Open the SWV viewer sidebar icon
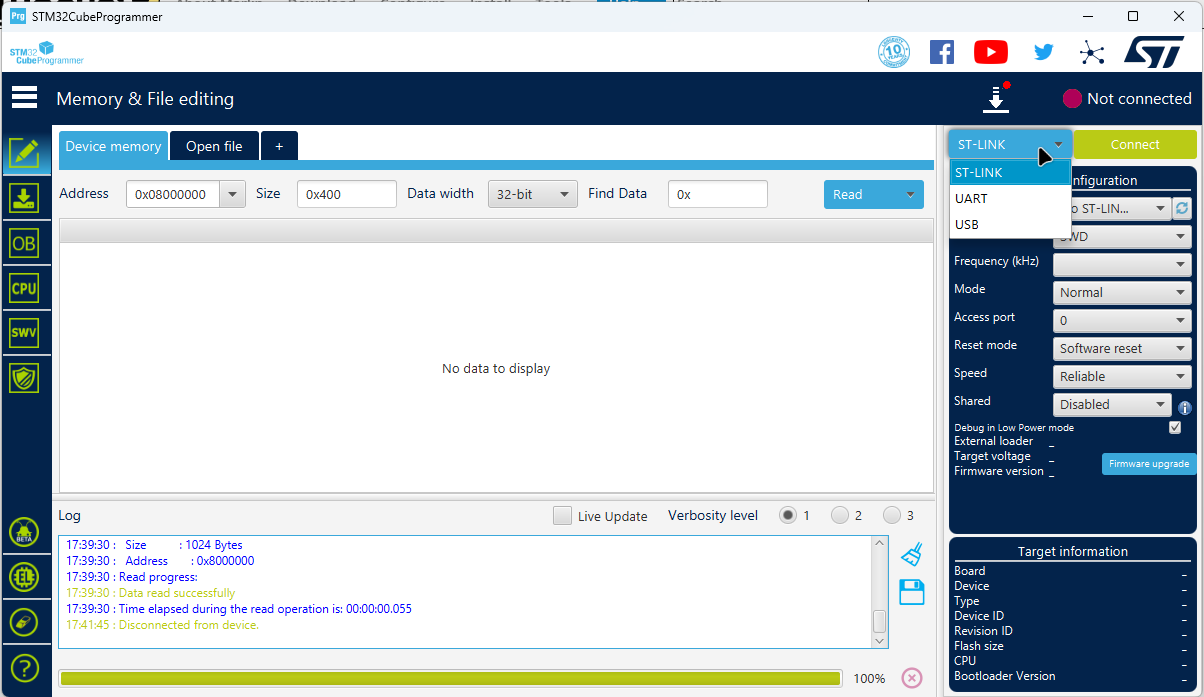The height and width of the screenshot is (697, 1204). [24, 333]
